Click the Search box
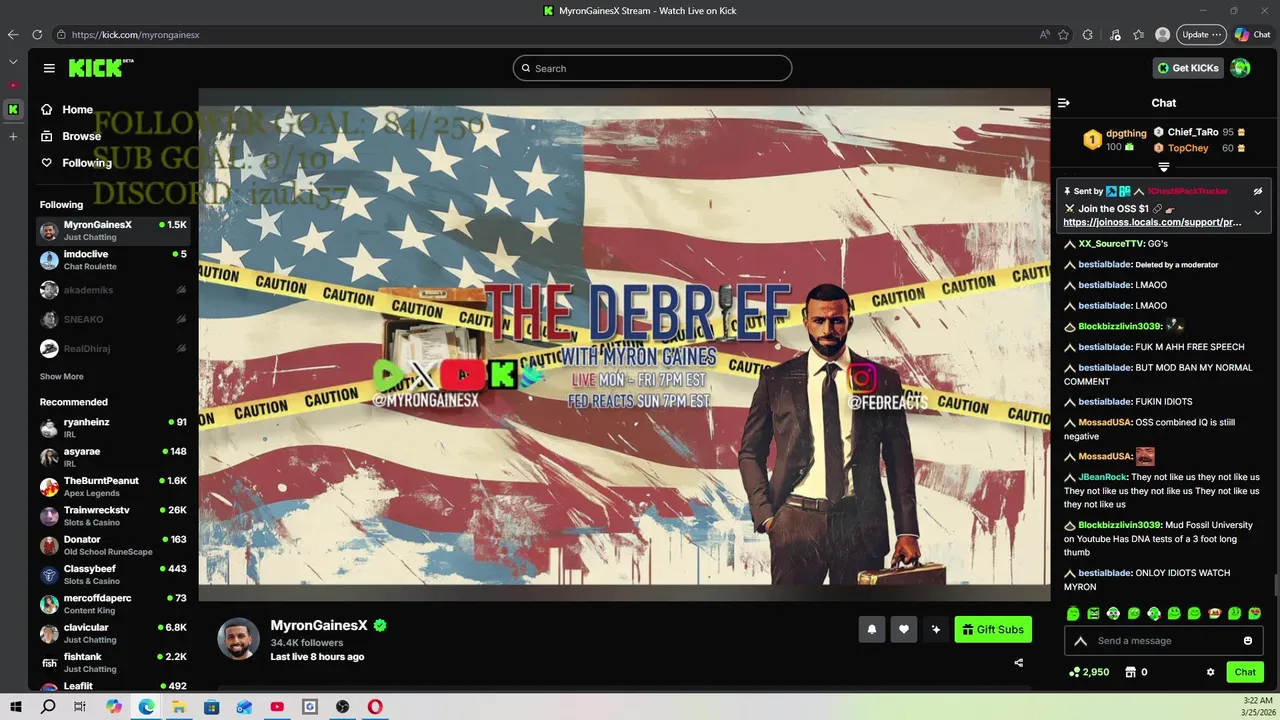 click(x=652, y=68)
